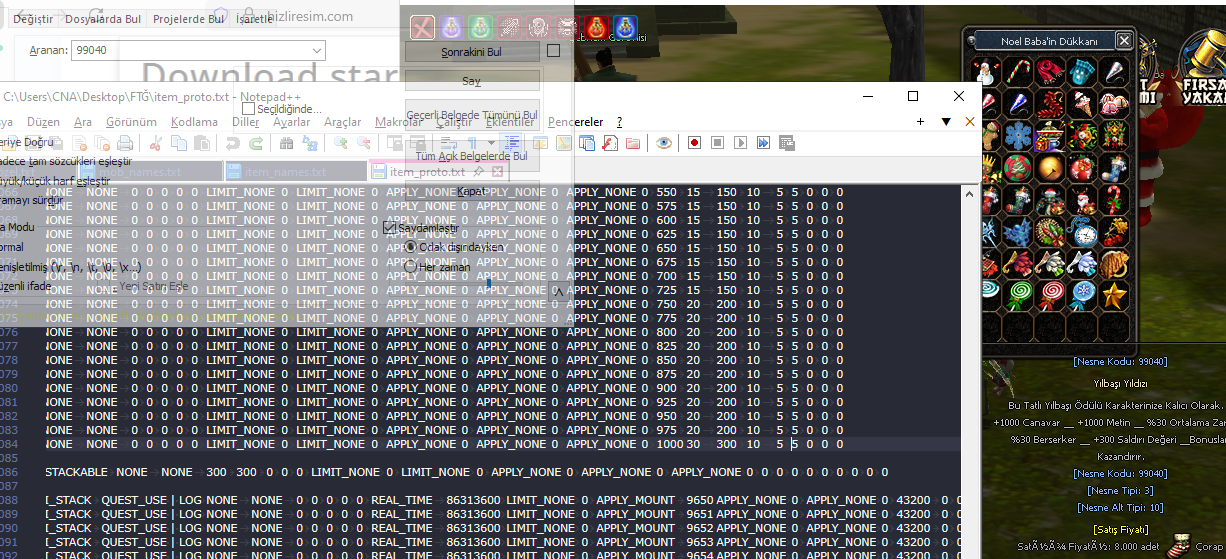Click the Sonrakini Bul button
1226x559 pixels.
472,52
